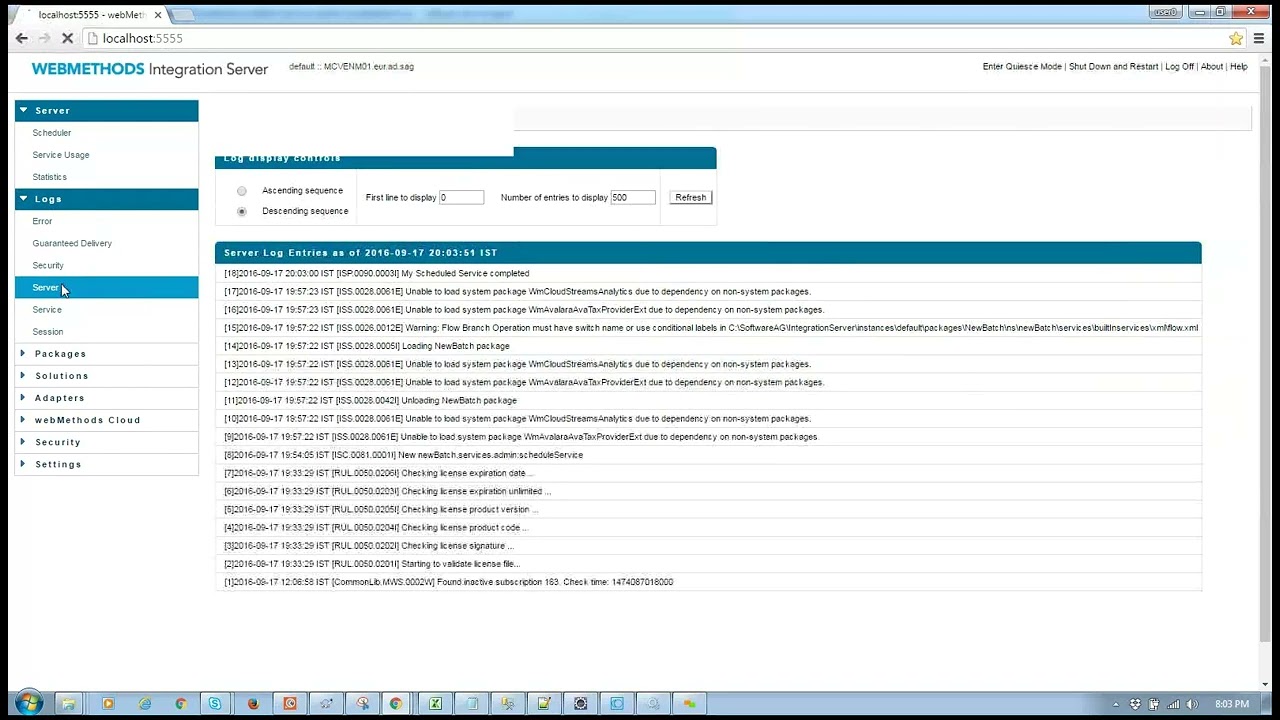Expand the webMethods Cloud section
The width and height of the screenshot is (1280, 720).
point(106,420)
